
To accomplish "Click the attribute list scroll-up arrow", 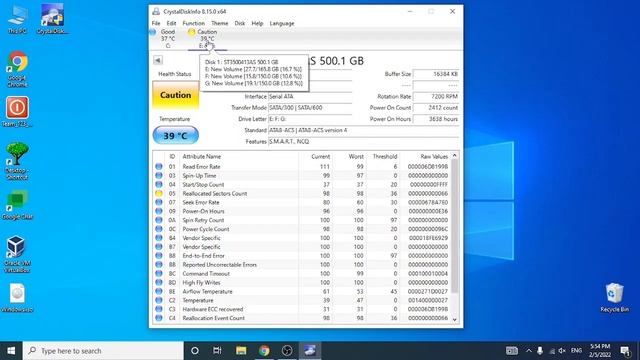I will point(455,156).
